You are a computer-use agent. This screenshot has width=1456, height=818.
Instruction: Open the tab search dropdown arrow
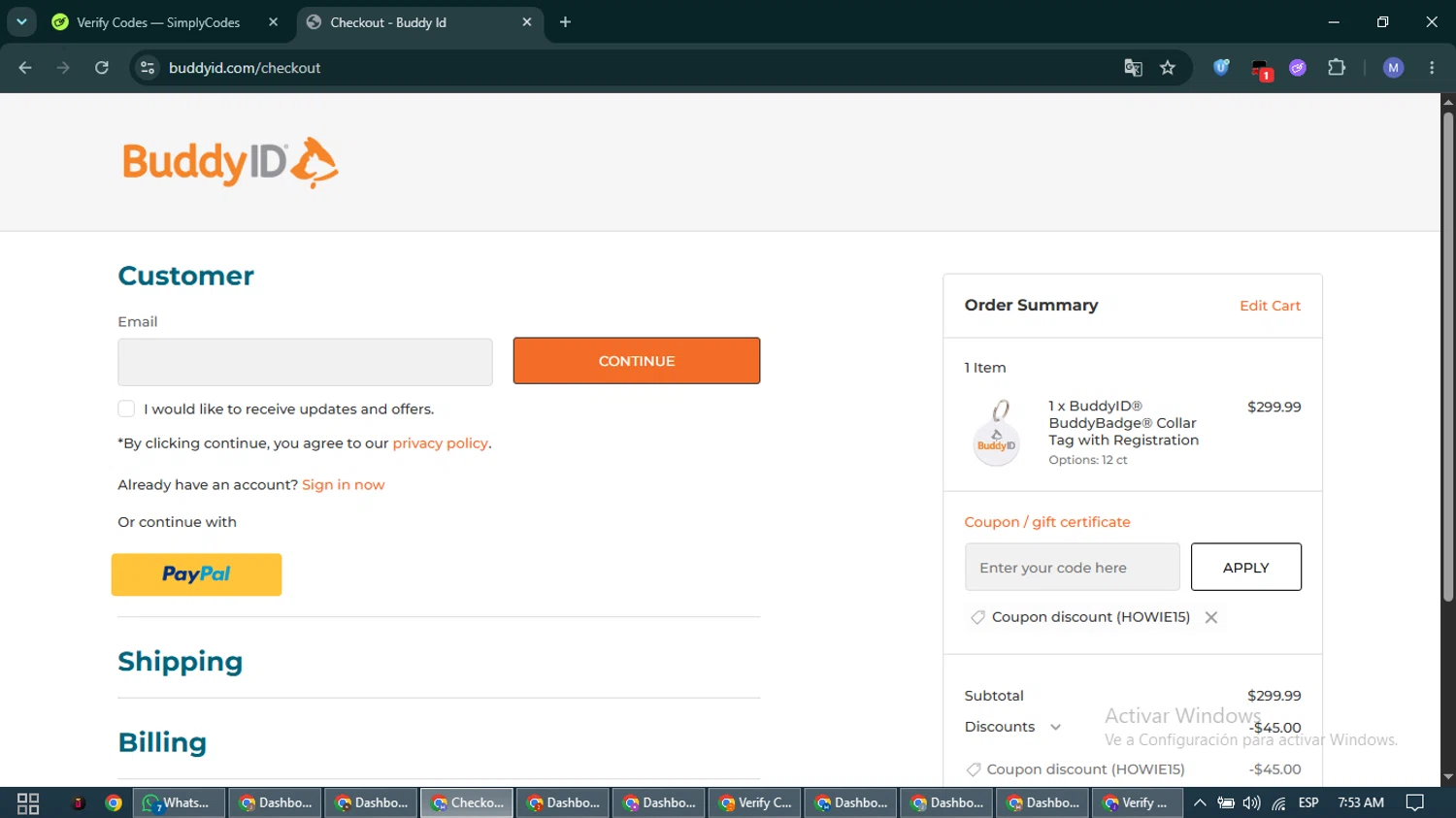(21, 22)
